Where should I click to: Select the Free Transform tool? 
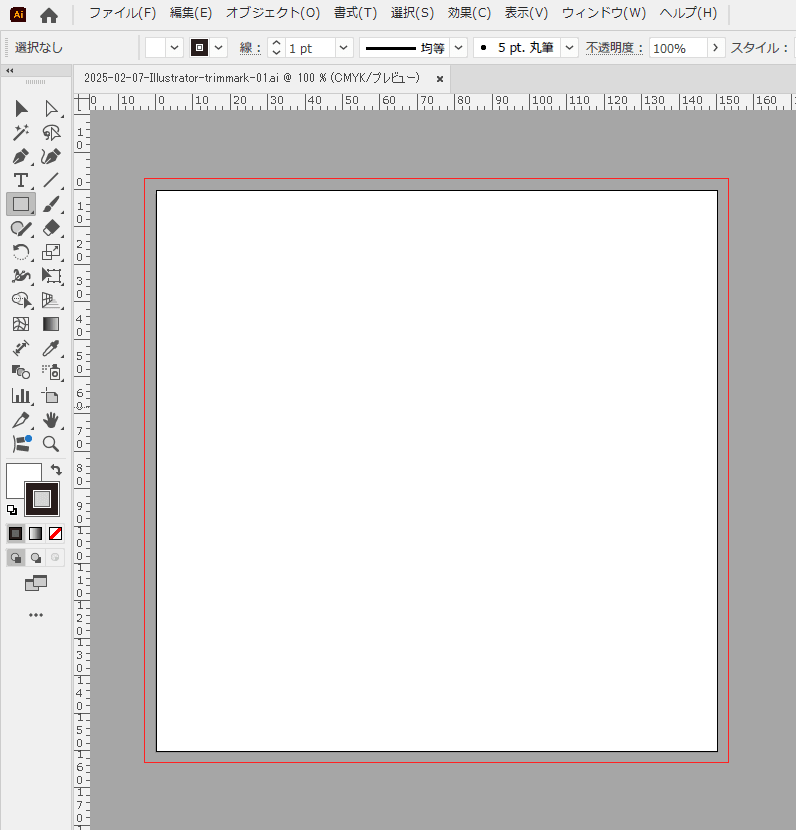51,276
